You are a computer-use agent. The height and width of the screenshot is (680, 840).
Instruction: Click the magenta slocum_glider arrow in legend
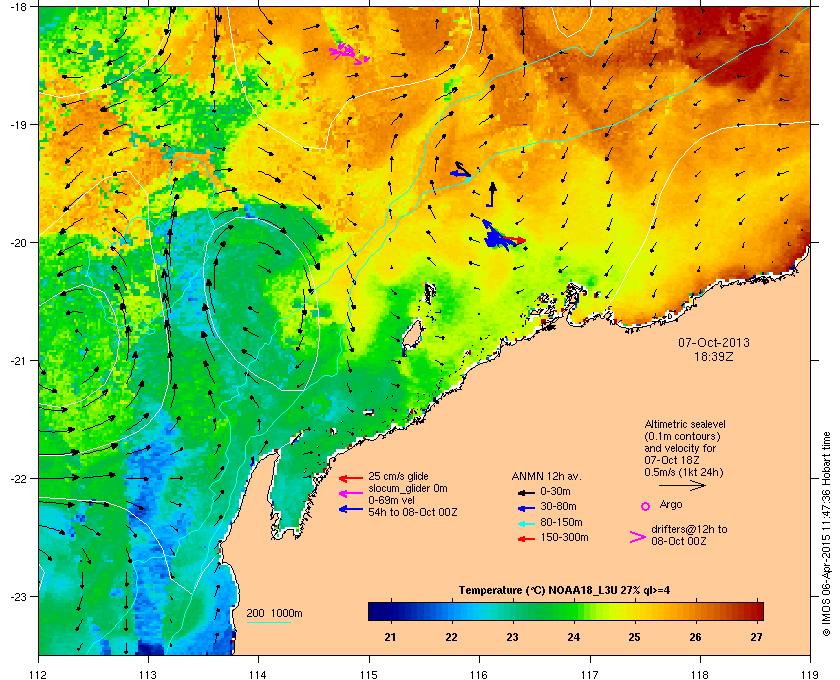point(351,494)
